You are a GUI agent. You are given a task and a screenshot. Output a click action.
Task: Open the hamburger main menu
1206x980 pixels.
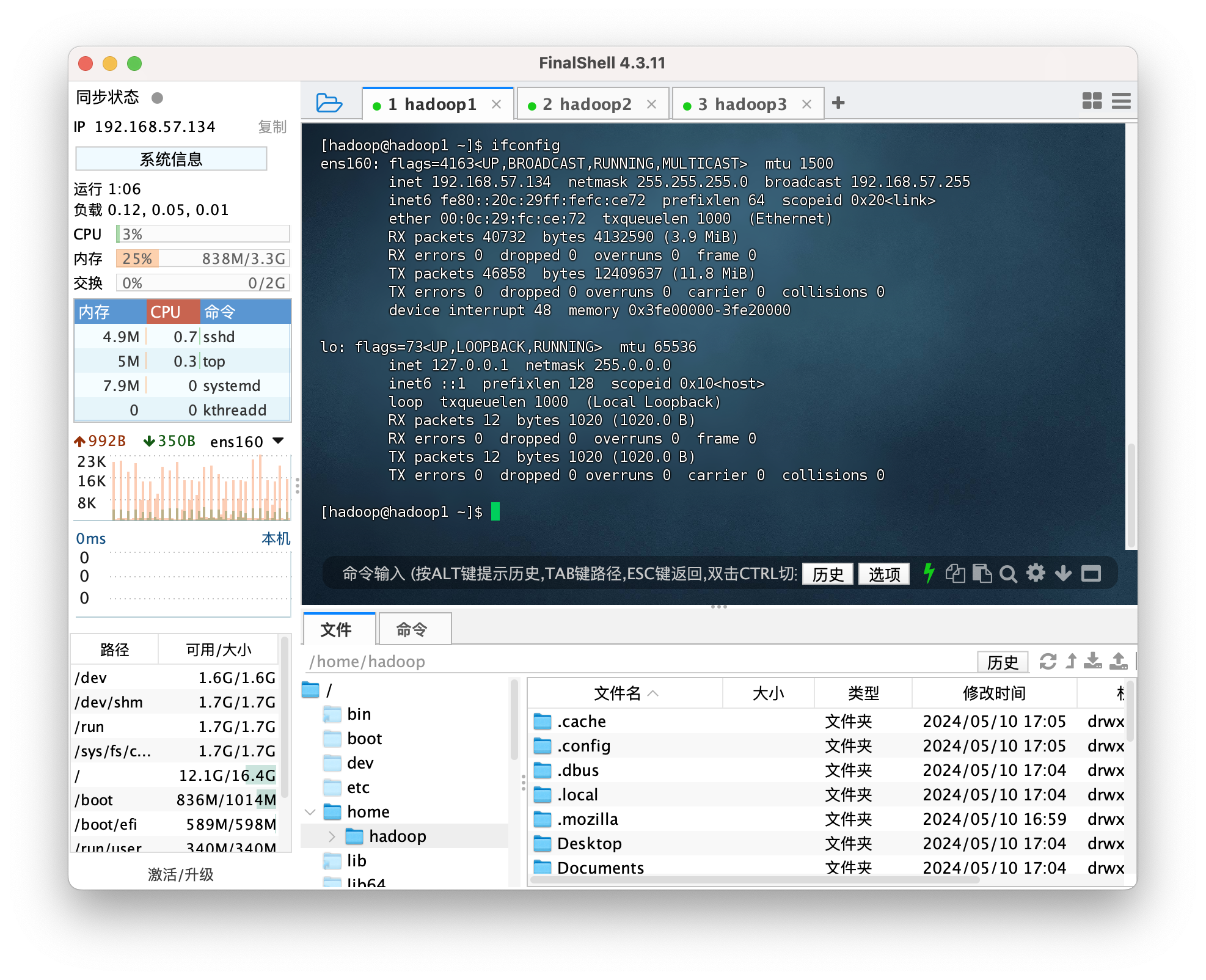[x=1121, y=101]
